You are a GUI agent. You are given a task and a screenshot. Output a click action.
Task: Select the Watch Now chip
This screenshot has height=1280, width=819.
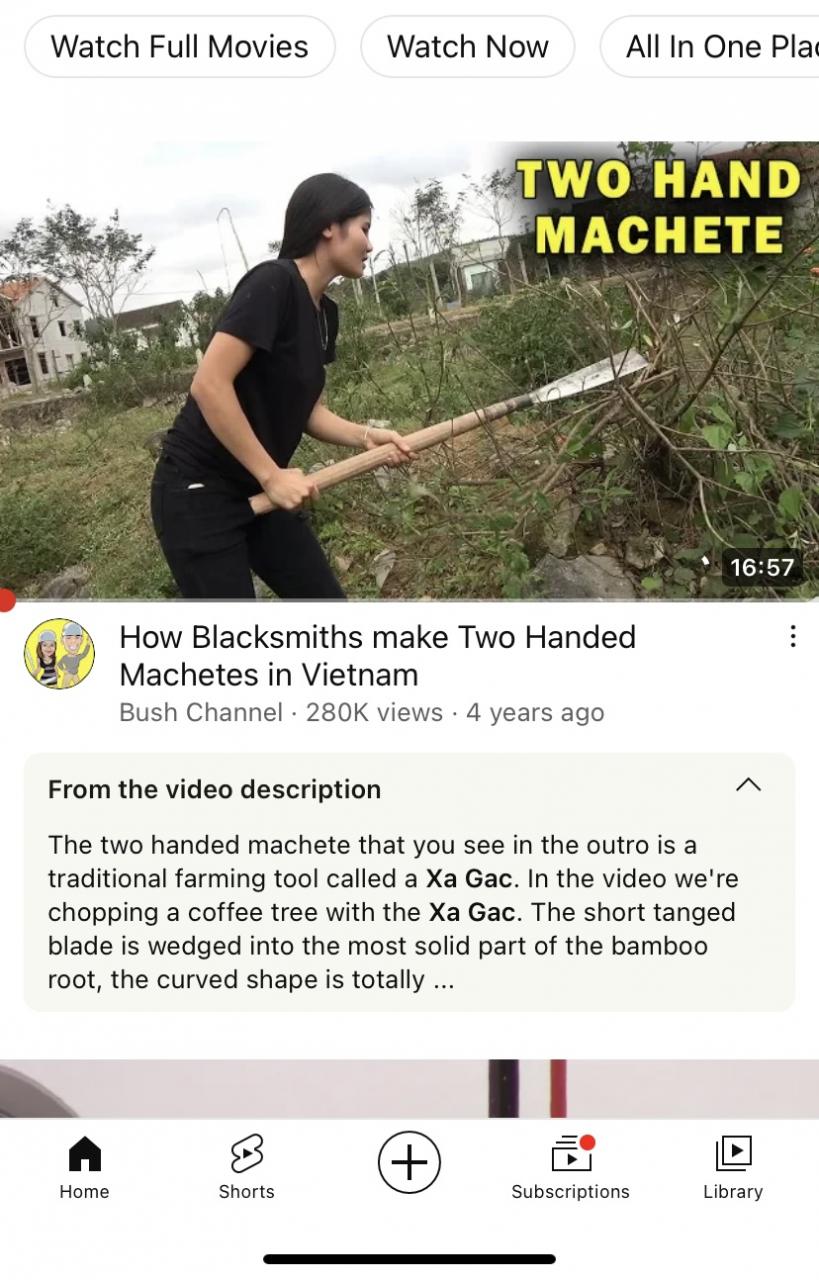468,46
